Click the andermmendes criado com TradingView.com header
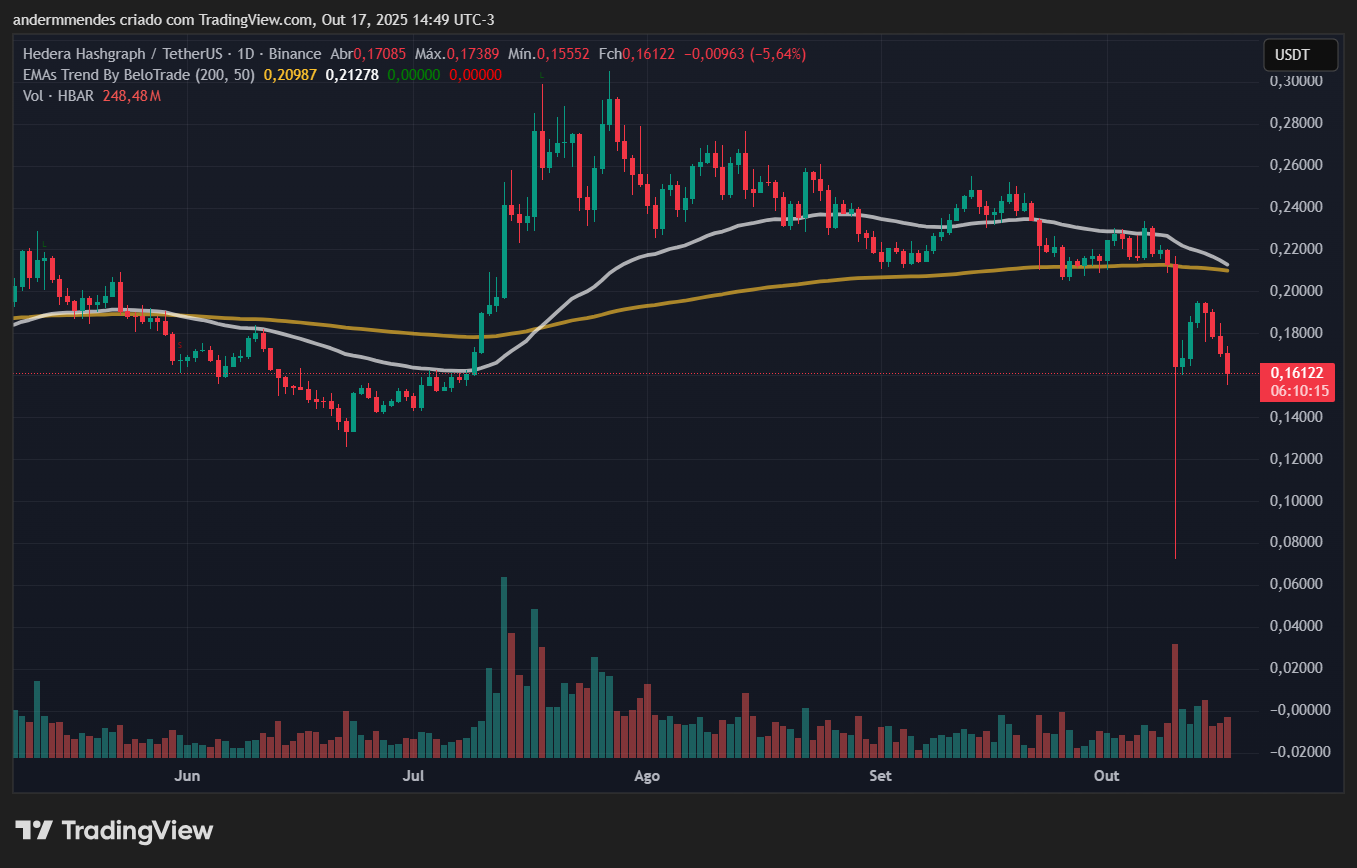The image size is (1357, 868). [255, 20]
